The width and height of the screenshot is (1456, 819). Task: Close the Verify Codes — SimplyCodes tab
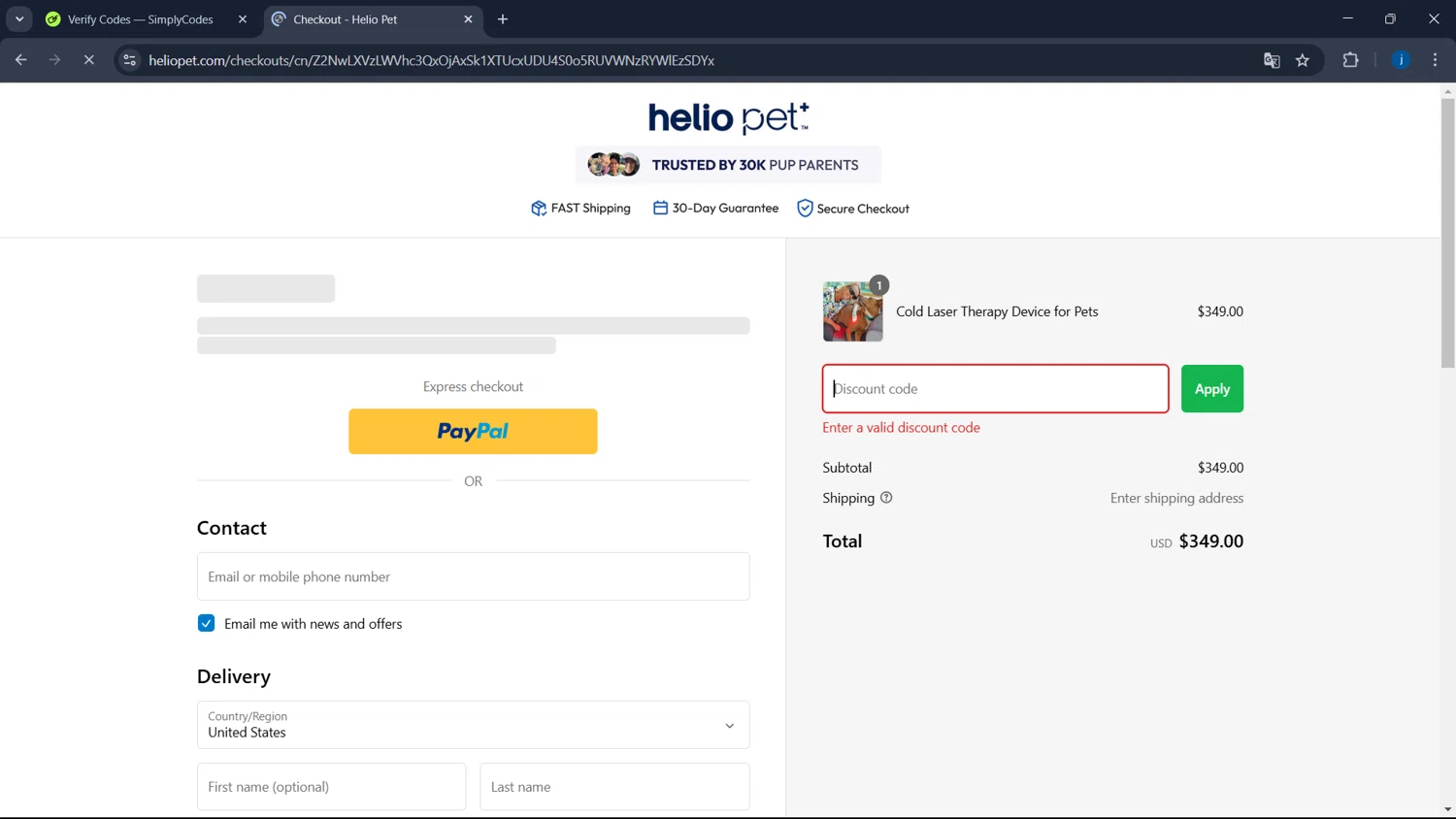click(x=243, y=19)
